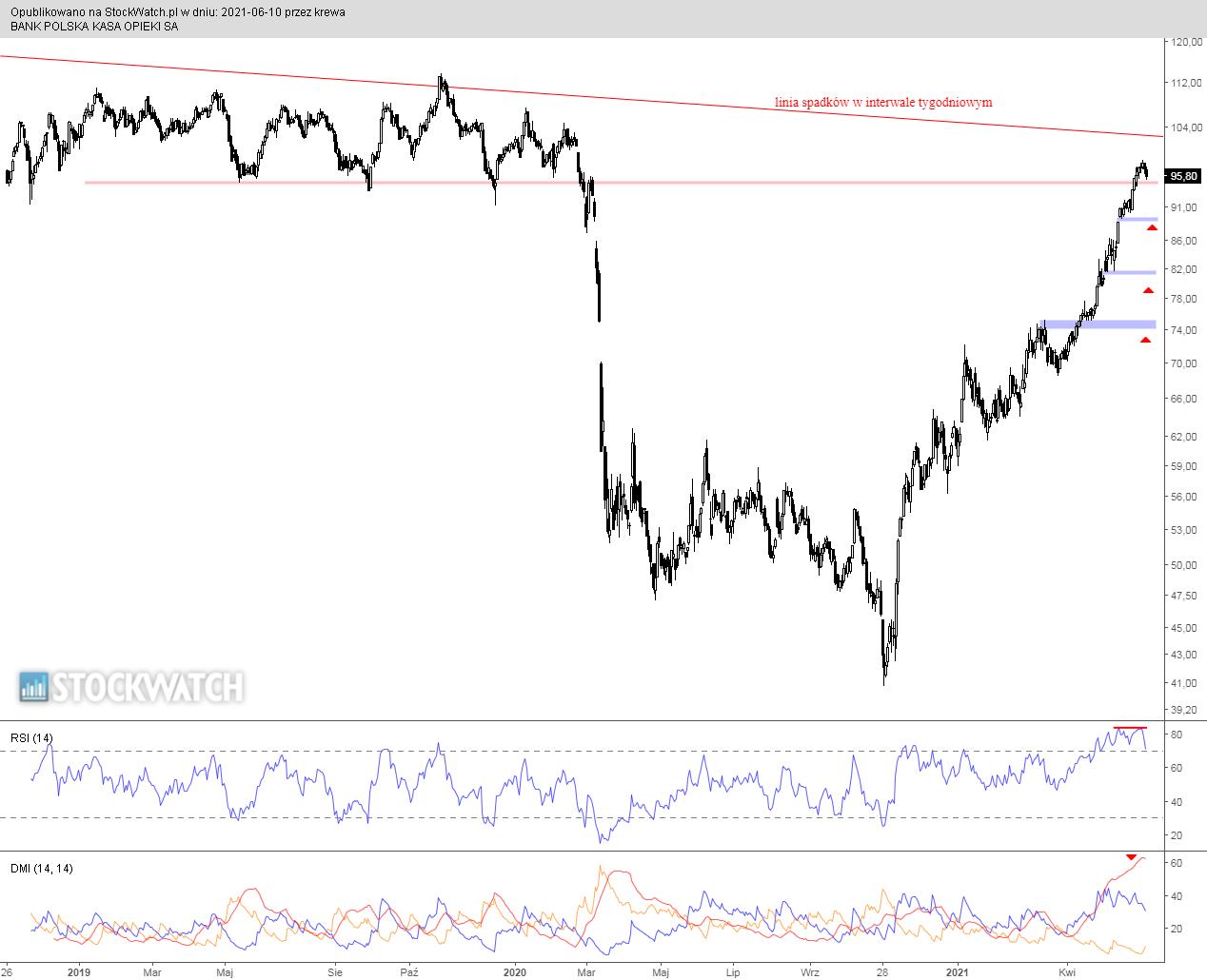The width and height of the screenshot is (1207, 980).
Task: Click the 70,00 price axis label
Action: [1184, 363]
